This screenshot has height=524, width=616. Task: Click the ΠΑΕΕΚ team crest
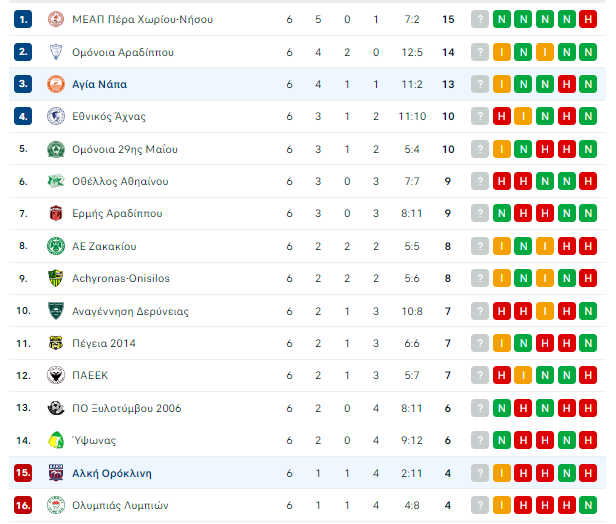click(56, 375)
